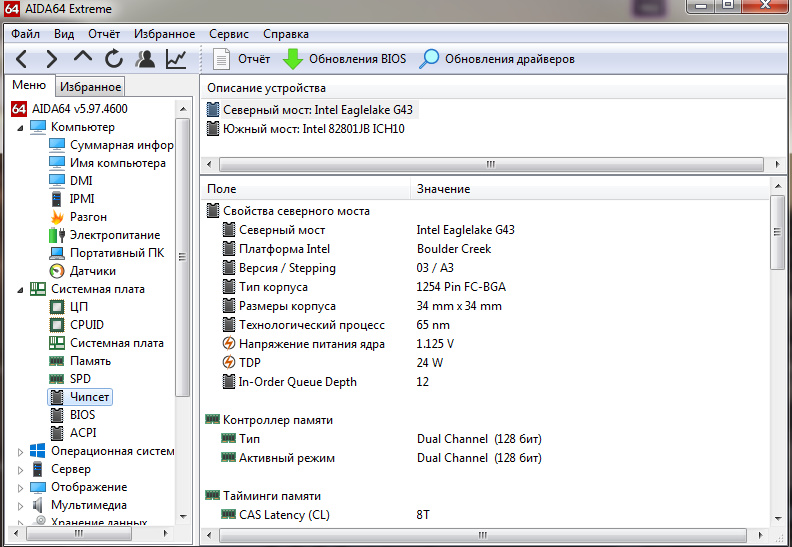The image size is (792, 547).
Task: Select Имя компьютера tree item
Action: [118, 163]
